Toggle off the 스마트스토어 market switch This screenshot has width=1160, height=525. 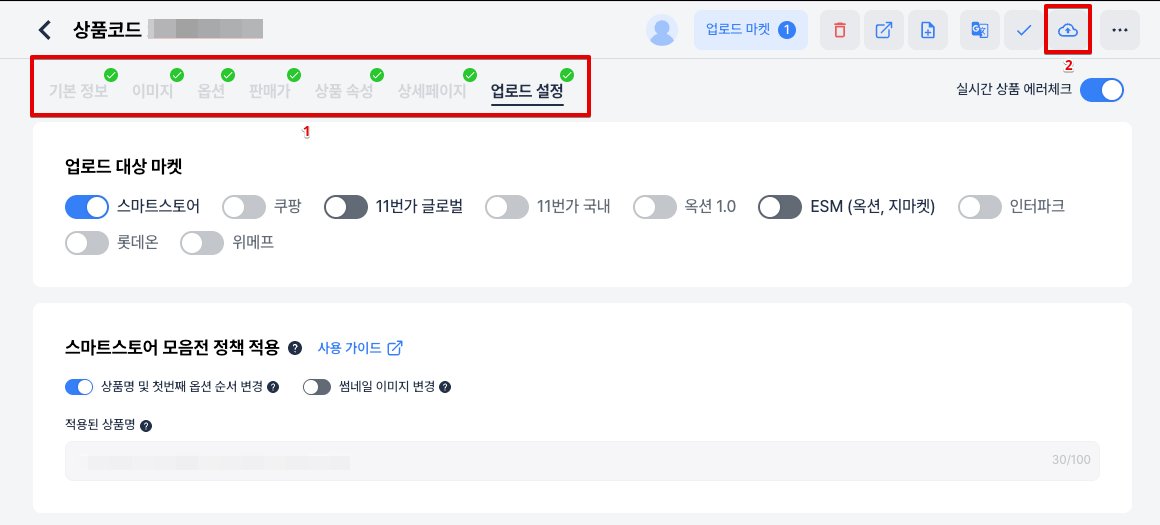[87, 207]
